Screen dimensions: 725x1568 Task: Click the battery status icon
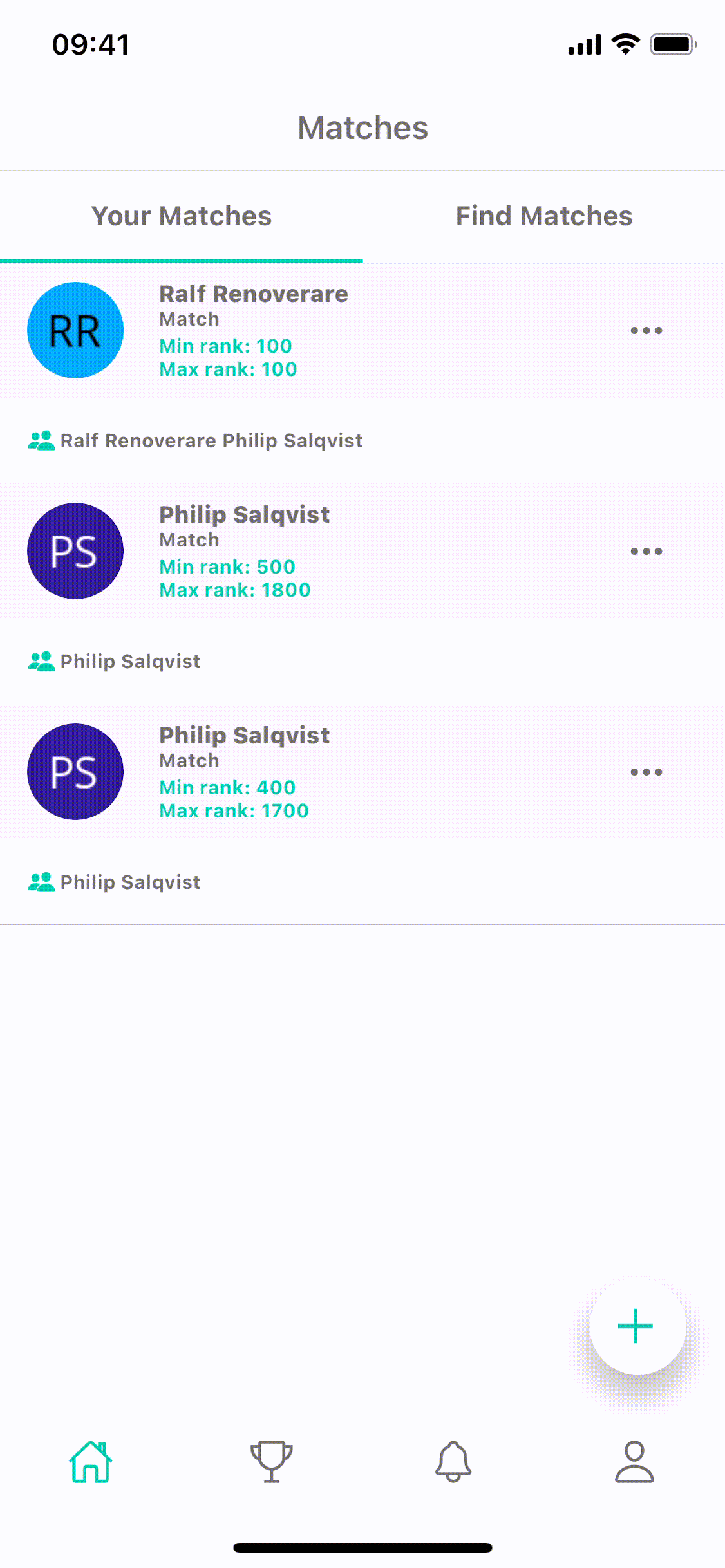(x=673, y=44)
